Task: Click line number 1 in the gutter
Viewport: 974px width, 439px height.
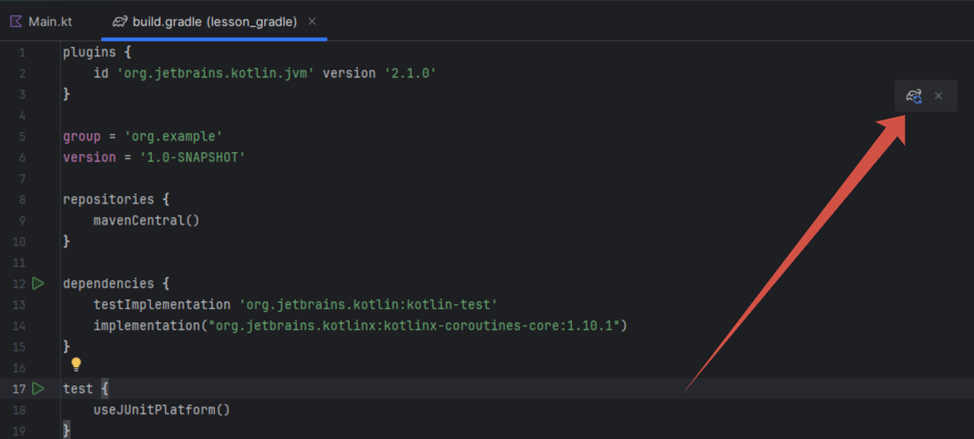Action: coord(22,52)
